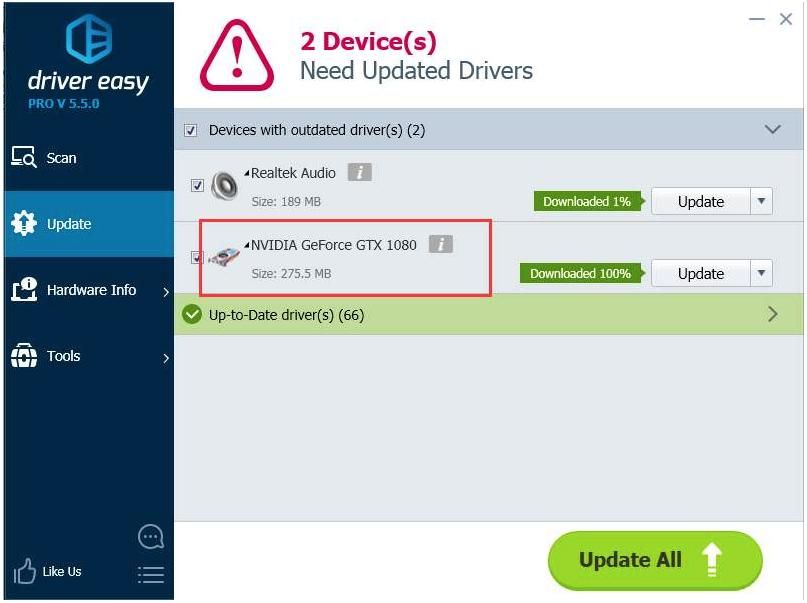Open the Hardware Info menu item
This screenshot has width=807, height=603.
coord(89,290)
